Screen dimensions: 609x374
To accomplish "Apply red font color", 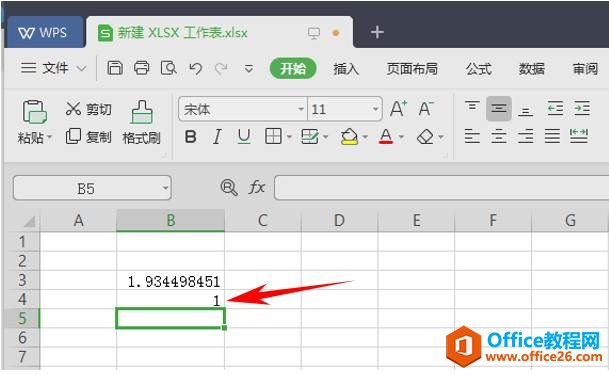I will [386, 137].
